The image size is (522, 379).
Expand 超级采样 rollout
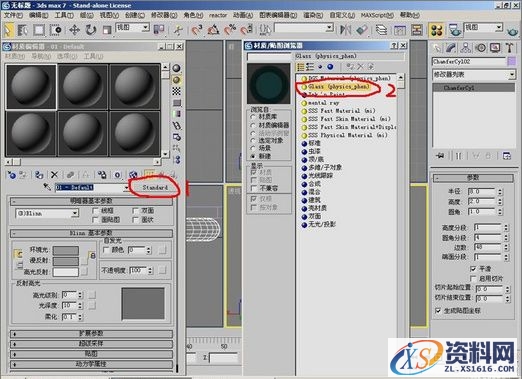click(x=91, y=343)
